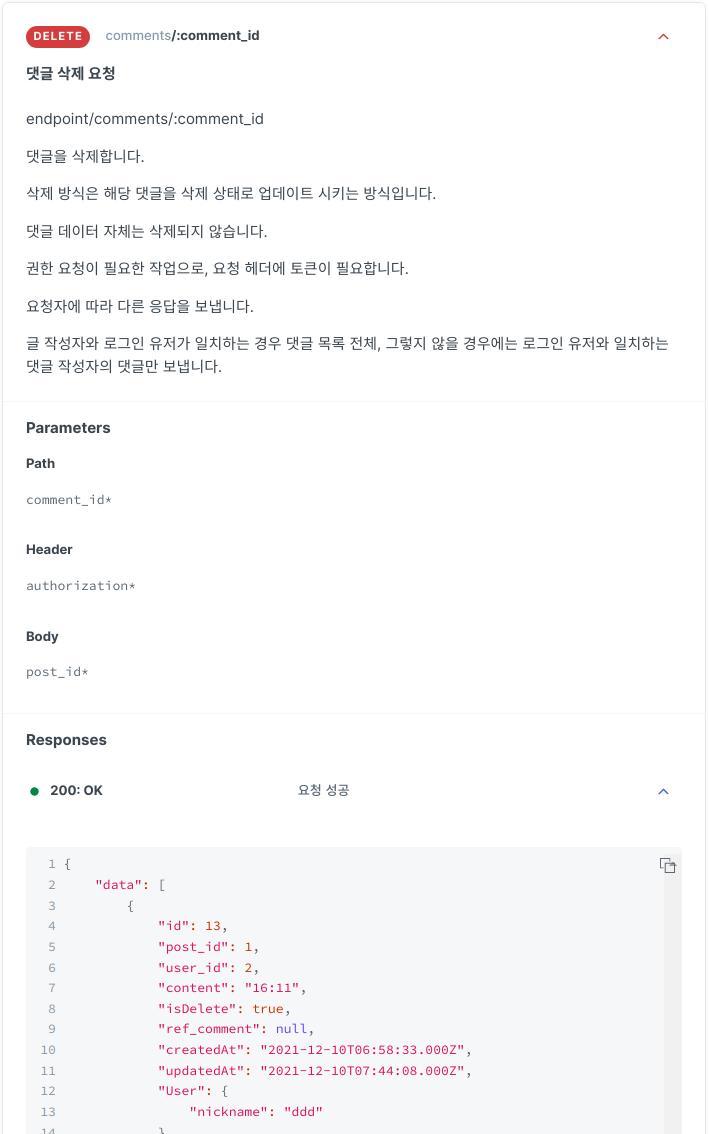Screen dimensions: 709x1134
Task: Click the authorization* header parameter
Action: [x=81, y=586]
